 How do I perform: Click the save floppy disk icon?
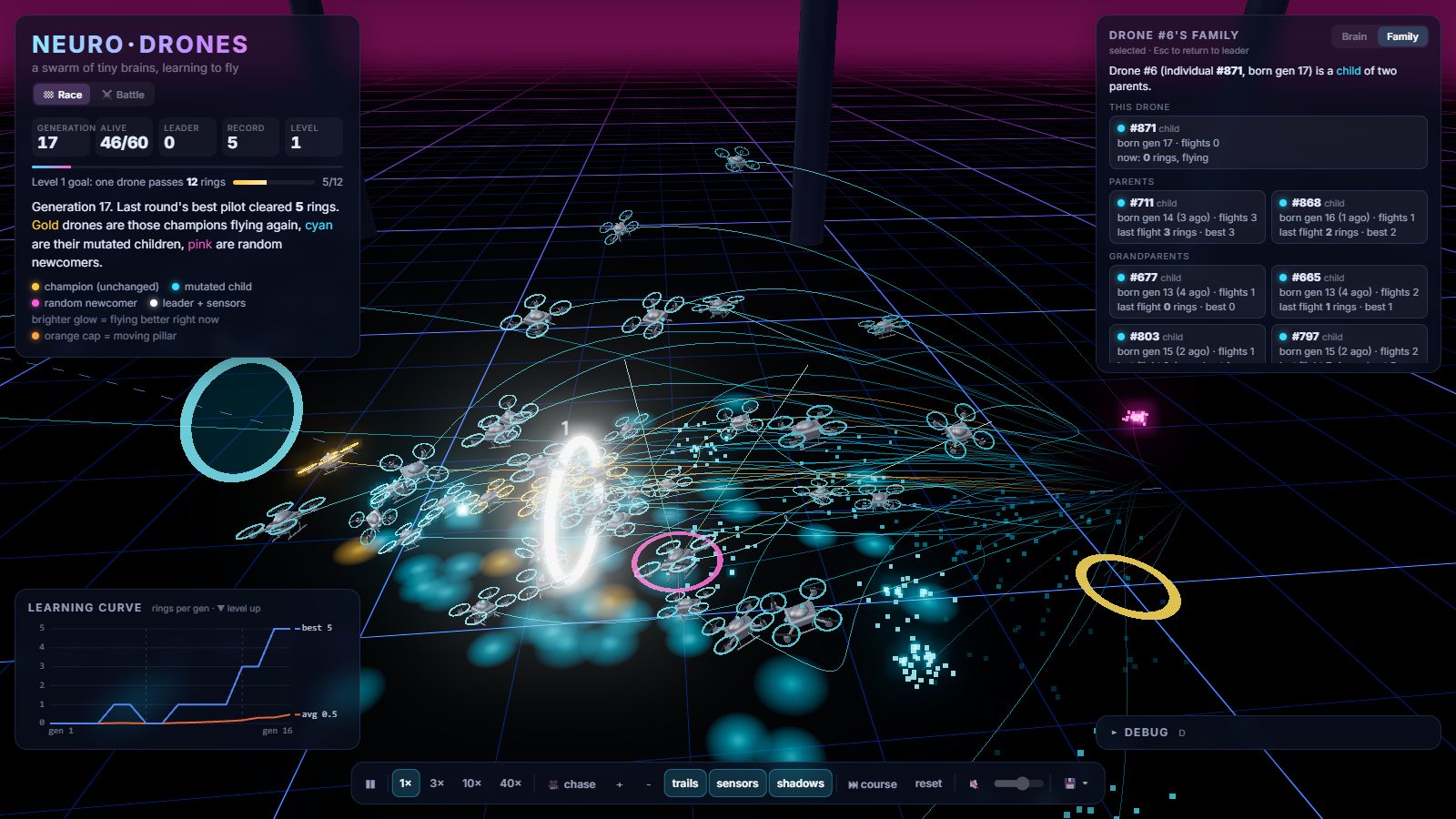(x=1070, y=784)
